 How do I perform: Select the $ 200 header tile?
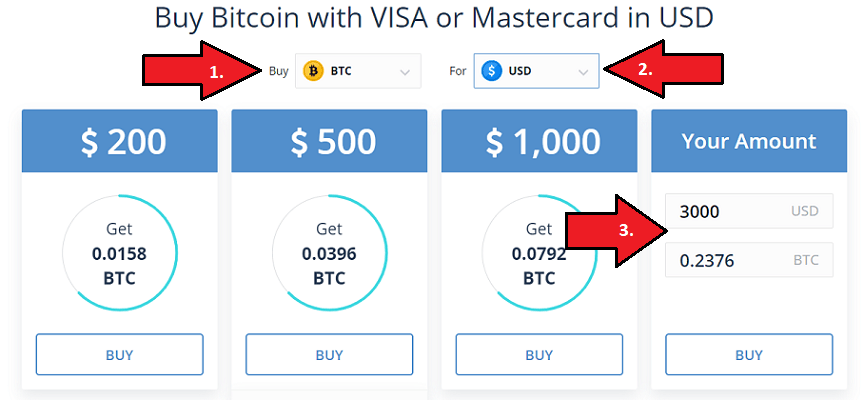(x=120, y=140)
